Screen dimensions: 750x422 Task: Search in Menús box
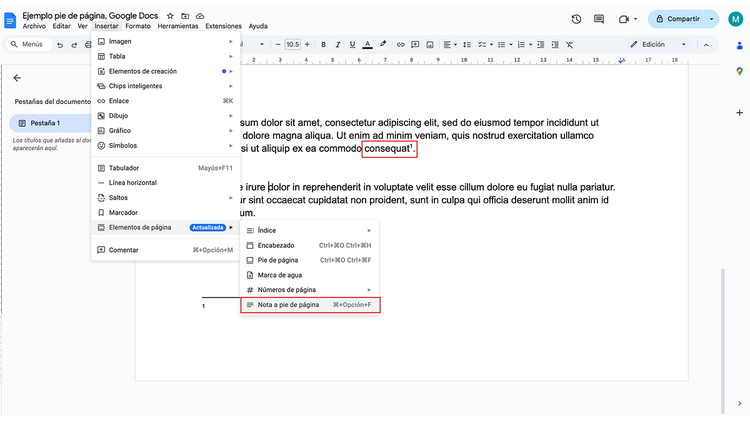click(29, 44)
